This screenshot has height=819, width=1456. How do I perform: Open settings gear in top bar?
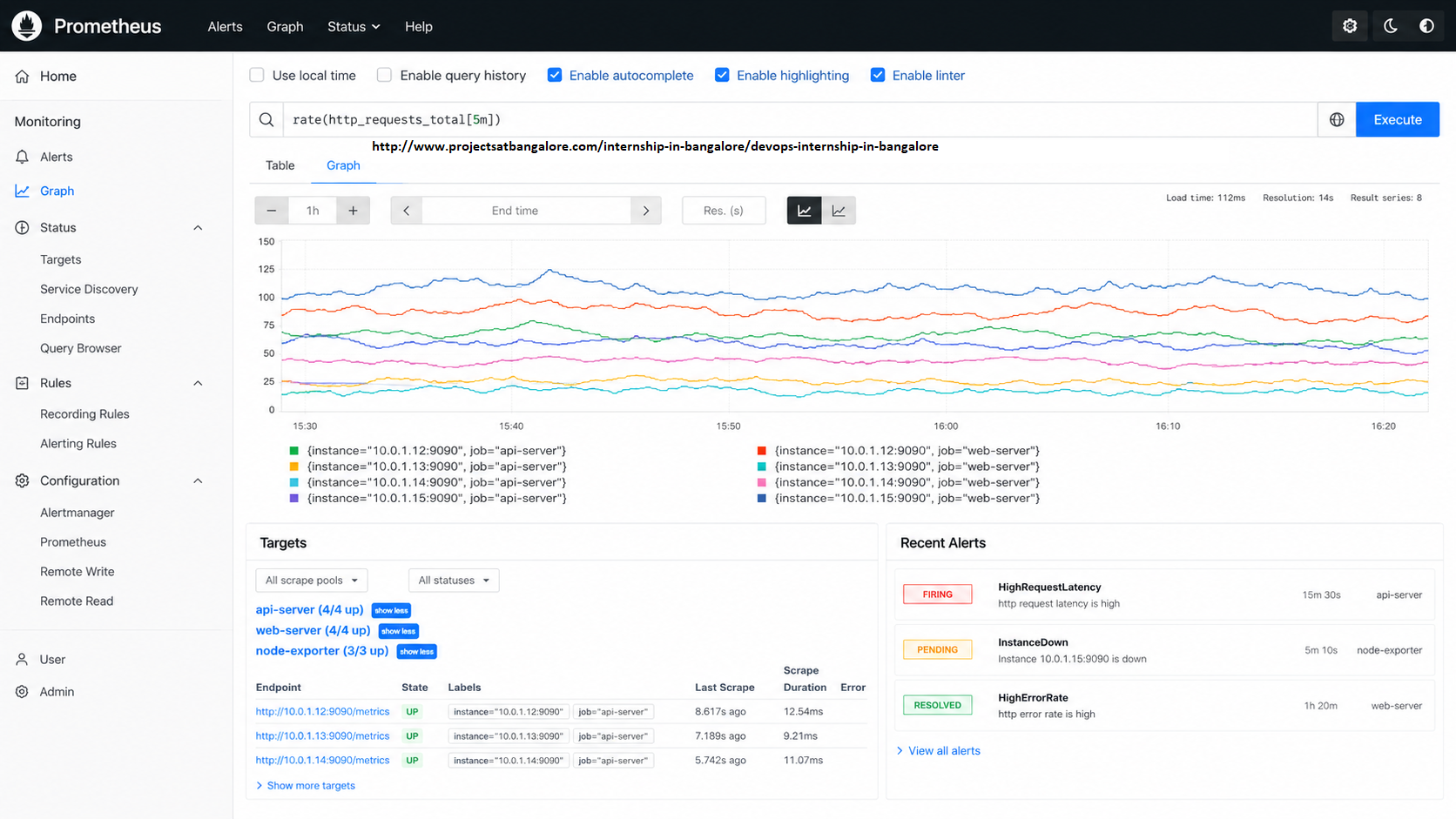pyautogui.click(x=1350, y=26)
